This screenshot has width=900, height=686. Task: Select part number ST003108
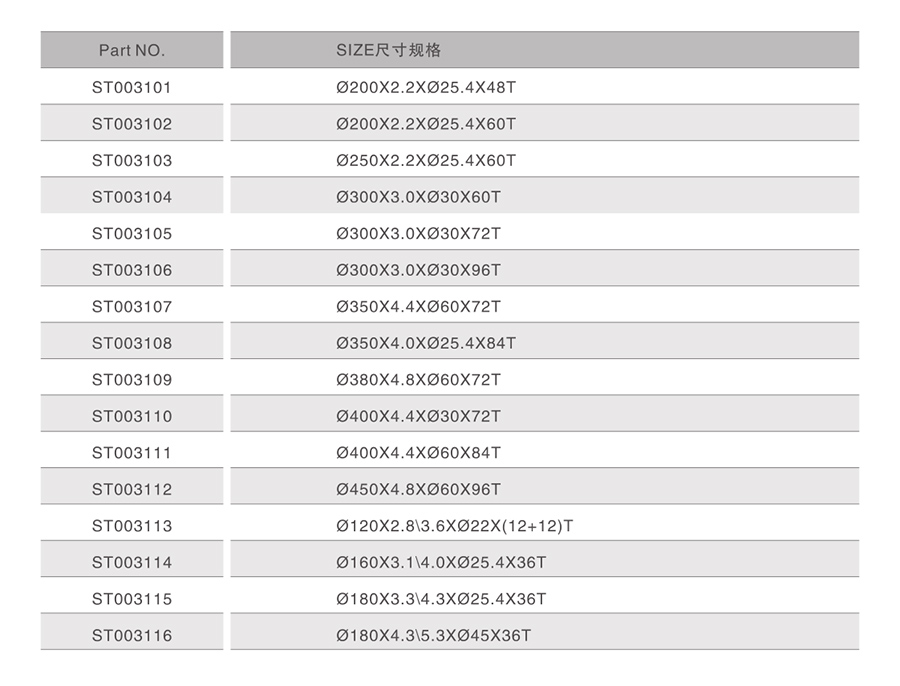132,343
